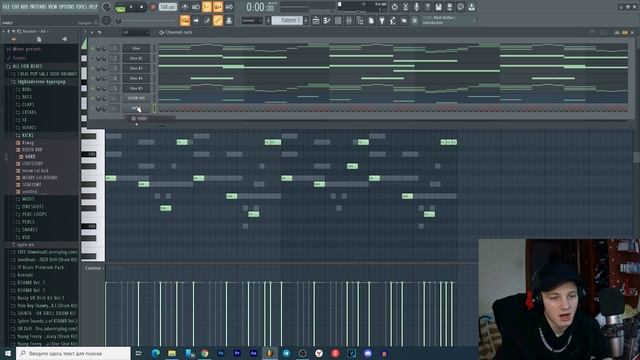
Task: Open the EDIT menu
Action: click(15, 7)
